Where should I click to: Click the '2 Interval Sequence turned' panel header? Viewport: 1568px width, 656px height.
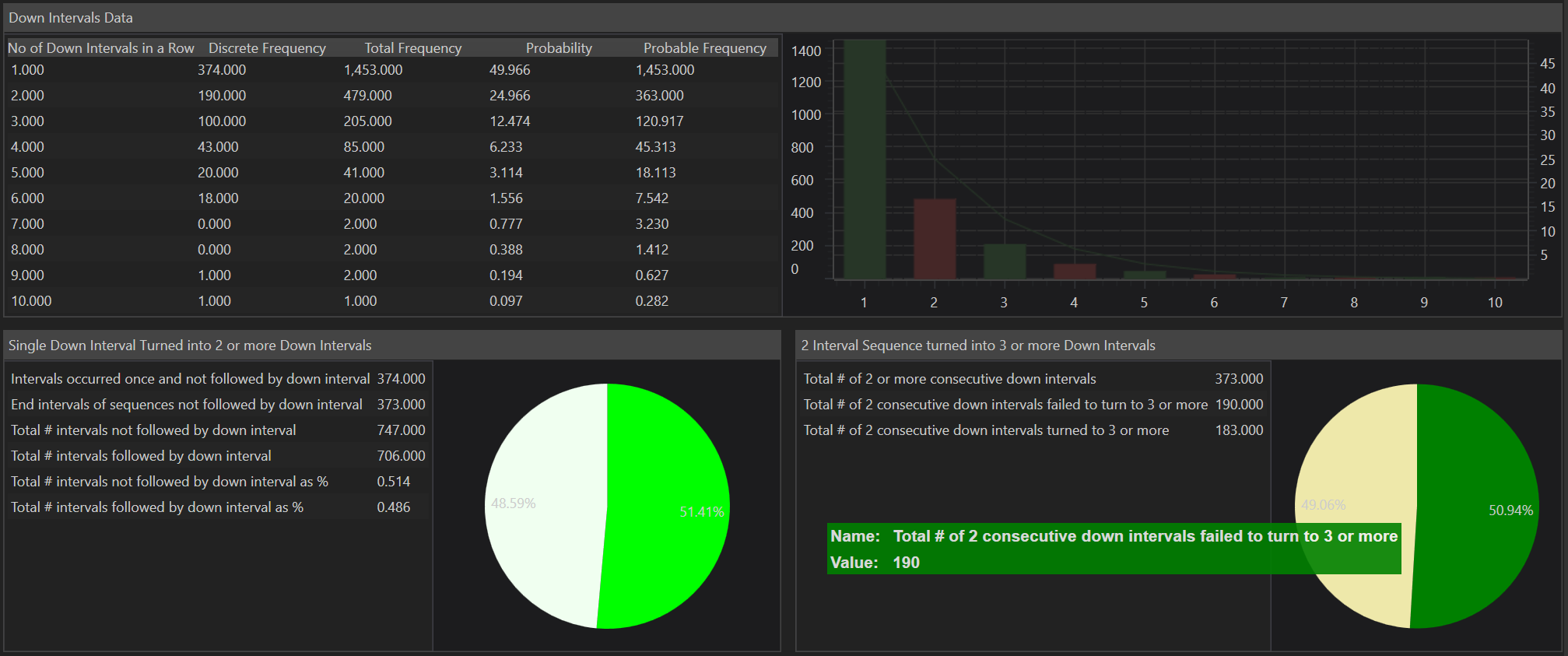point(977,346)
